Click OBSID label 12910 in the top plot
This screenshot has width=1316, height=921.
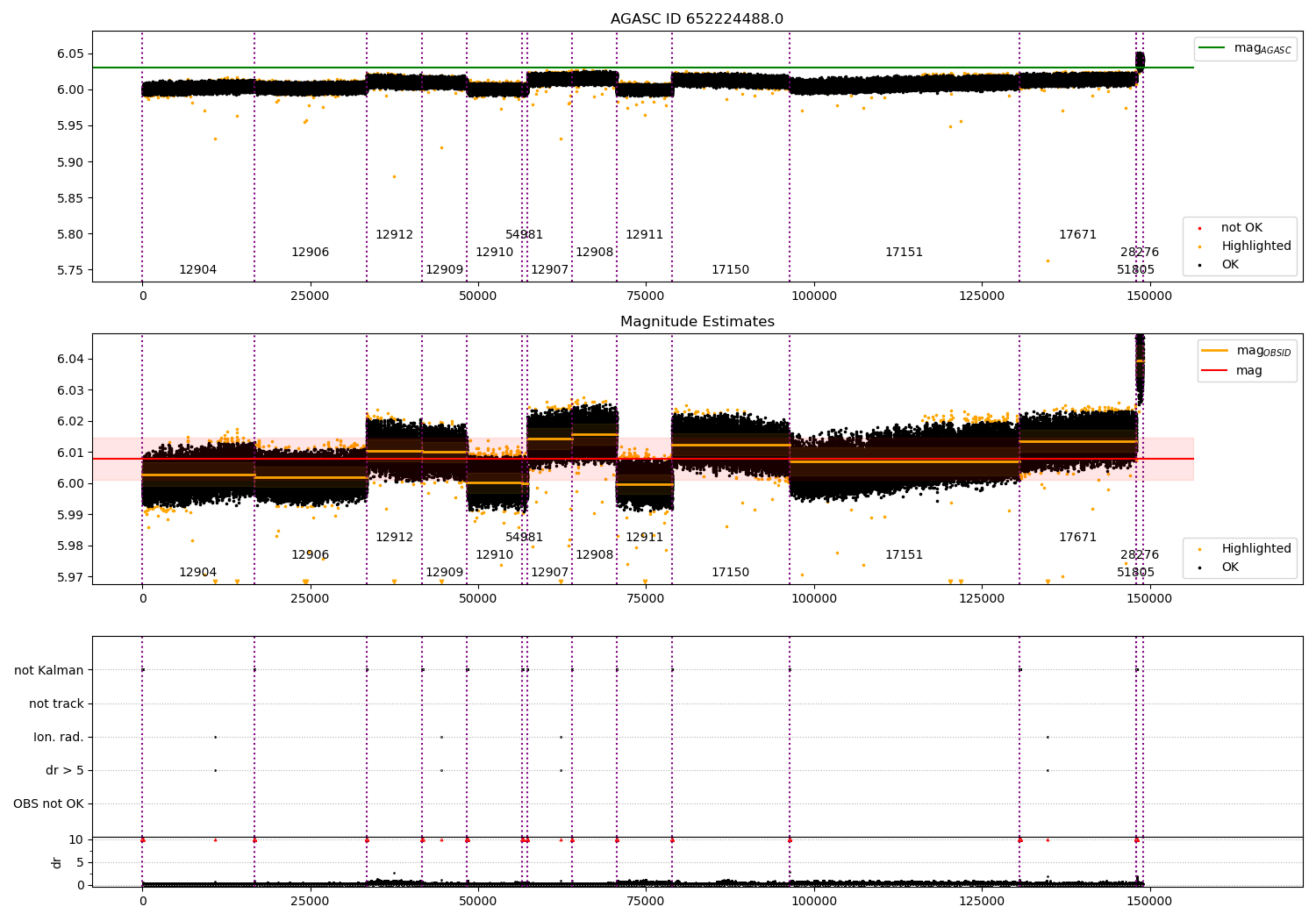[494, 253]
